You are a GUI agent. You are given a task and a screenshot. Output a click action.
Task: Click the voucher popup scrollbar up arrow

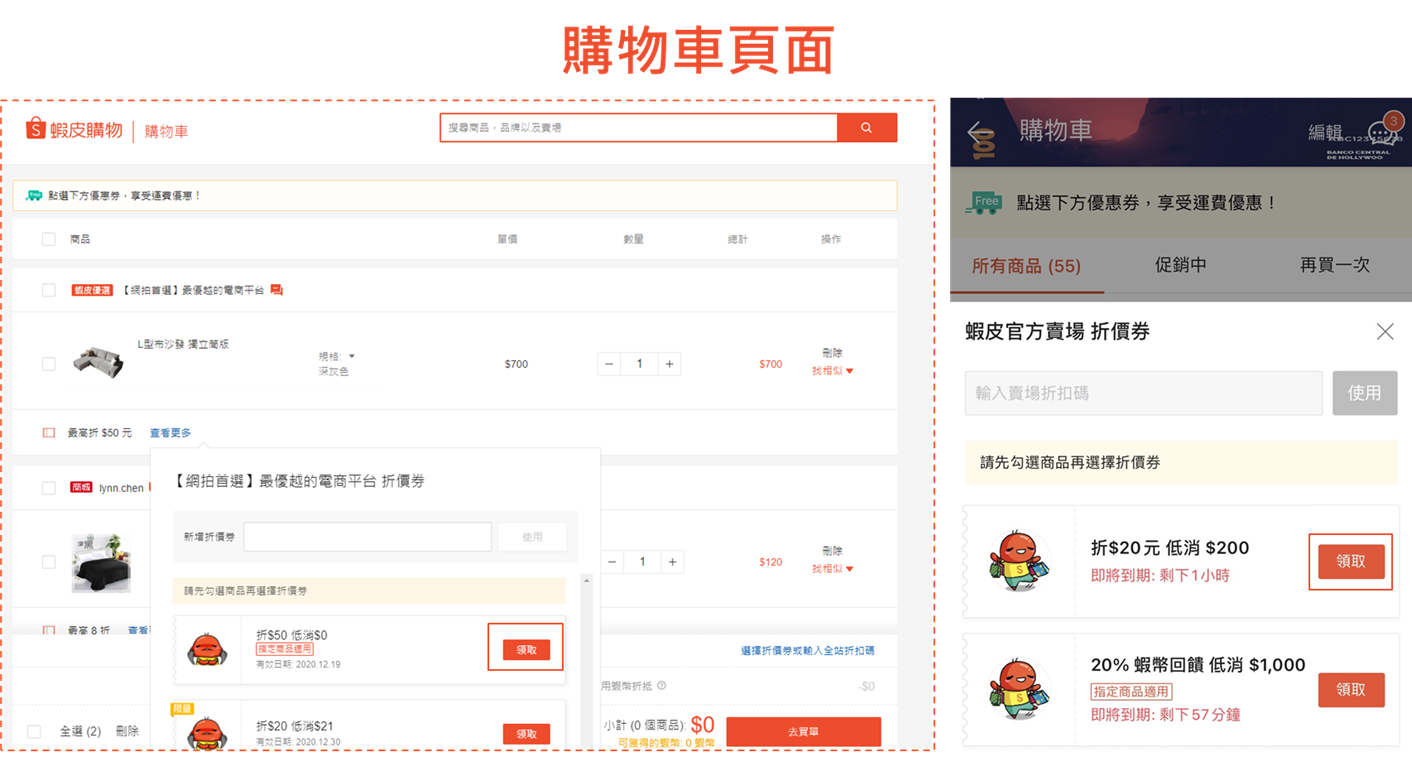pos(587,581)
